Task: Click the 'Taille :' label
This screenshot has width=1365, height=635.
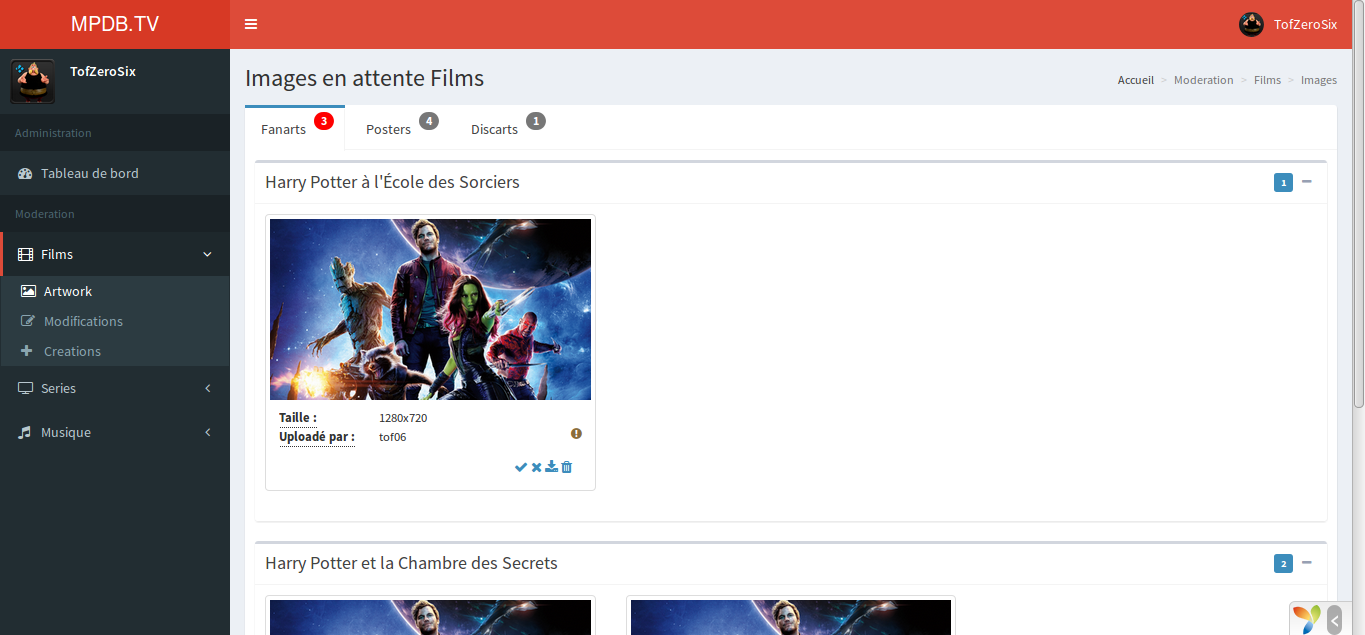Action: tap(298, 418)
